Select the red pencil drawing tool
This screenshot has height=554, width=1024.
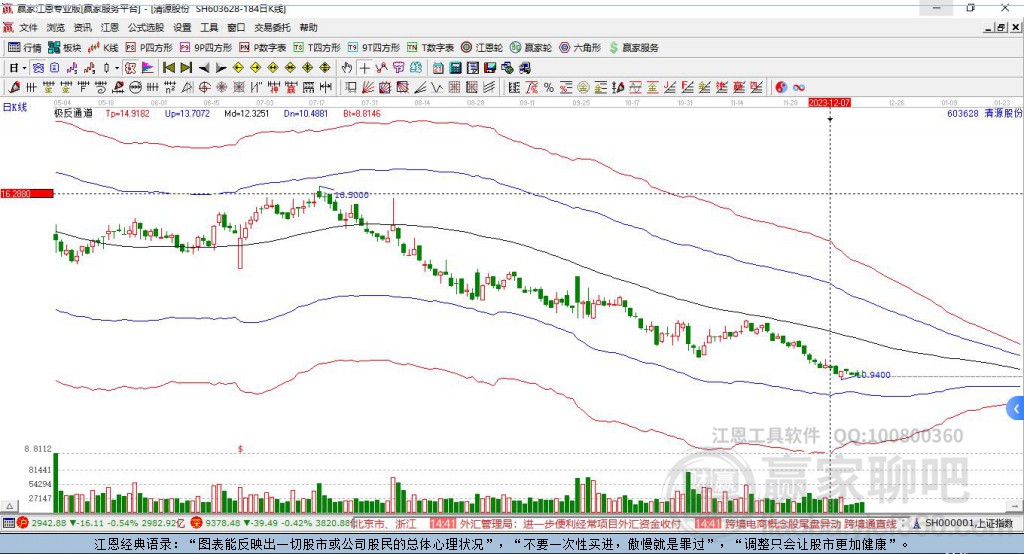(x=14, y=87)
